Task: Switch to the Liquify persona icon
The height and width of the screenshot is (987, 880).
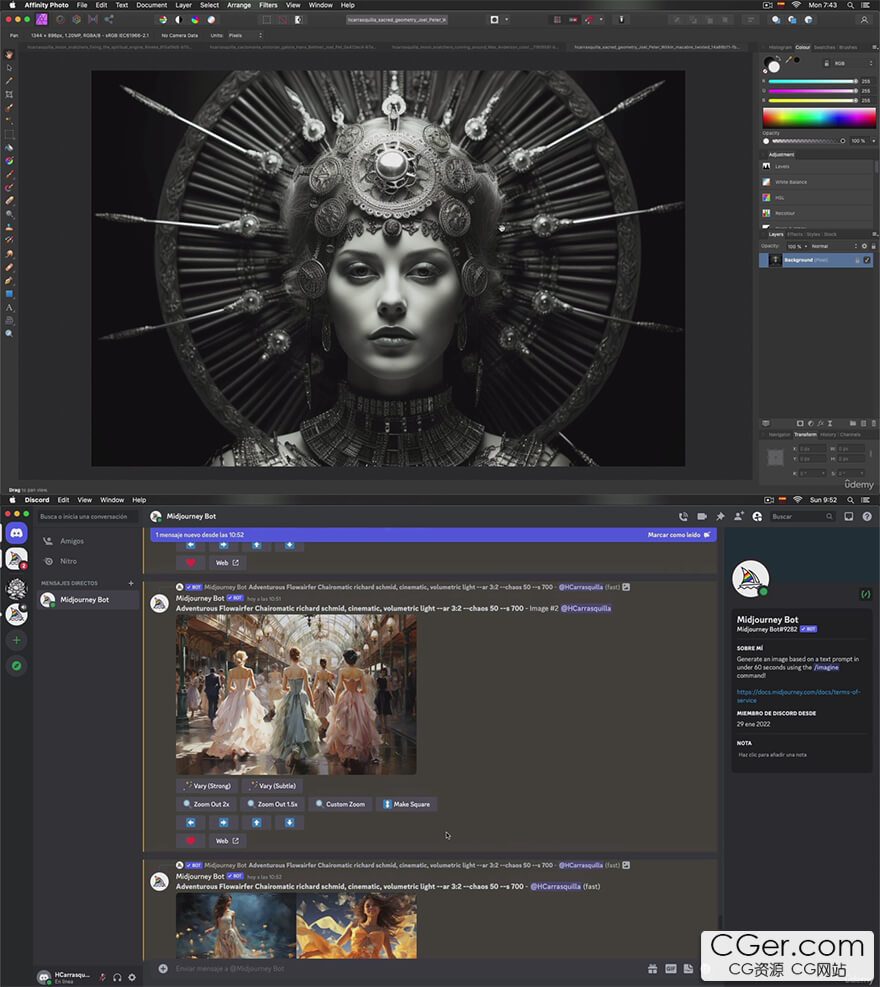Action: tap(60, 20)
